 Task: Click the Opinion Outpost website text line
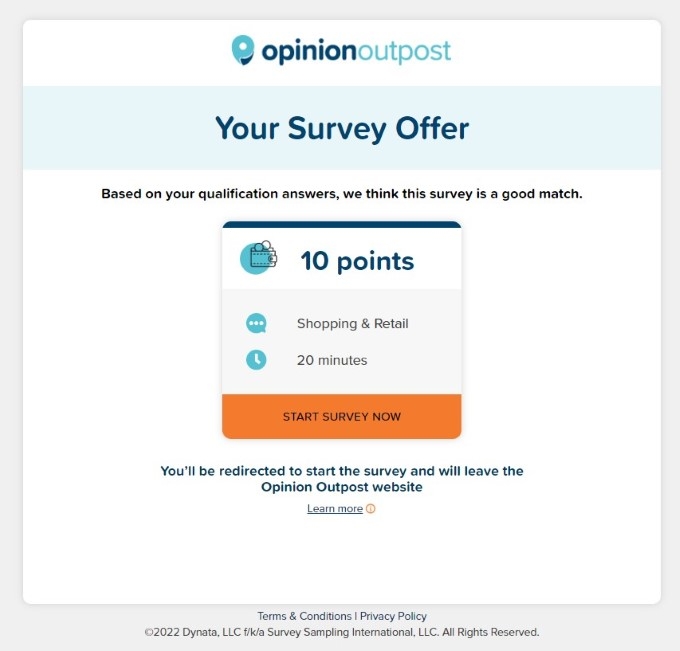tap(342, 487)
